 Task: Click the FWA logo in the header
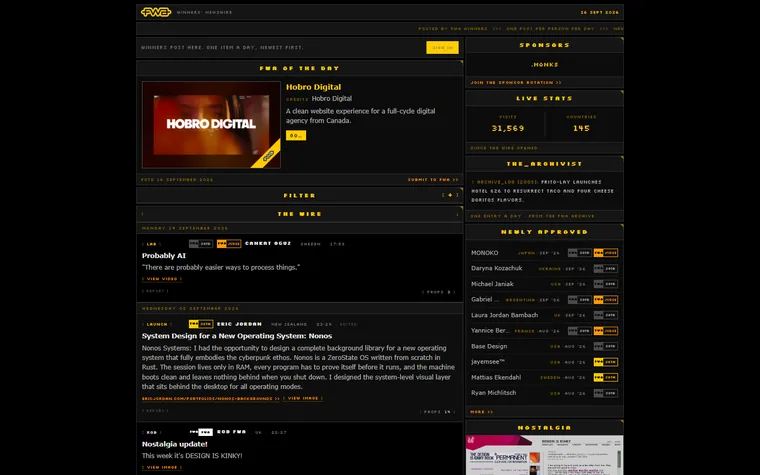(x=156, y=12)
